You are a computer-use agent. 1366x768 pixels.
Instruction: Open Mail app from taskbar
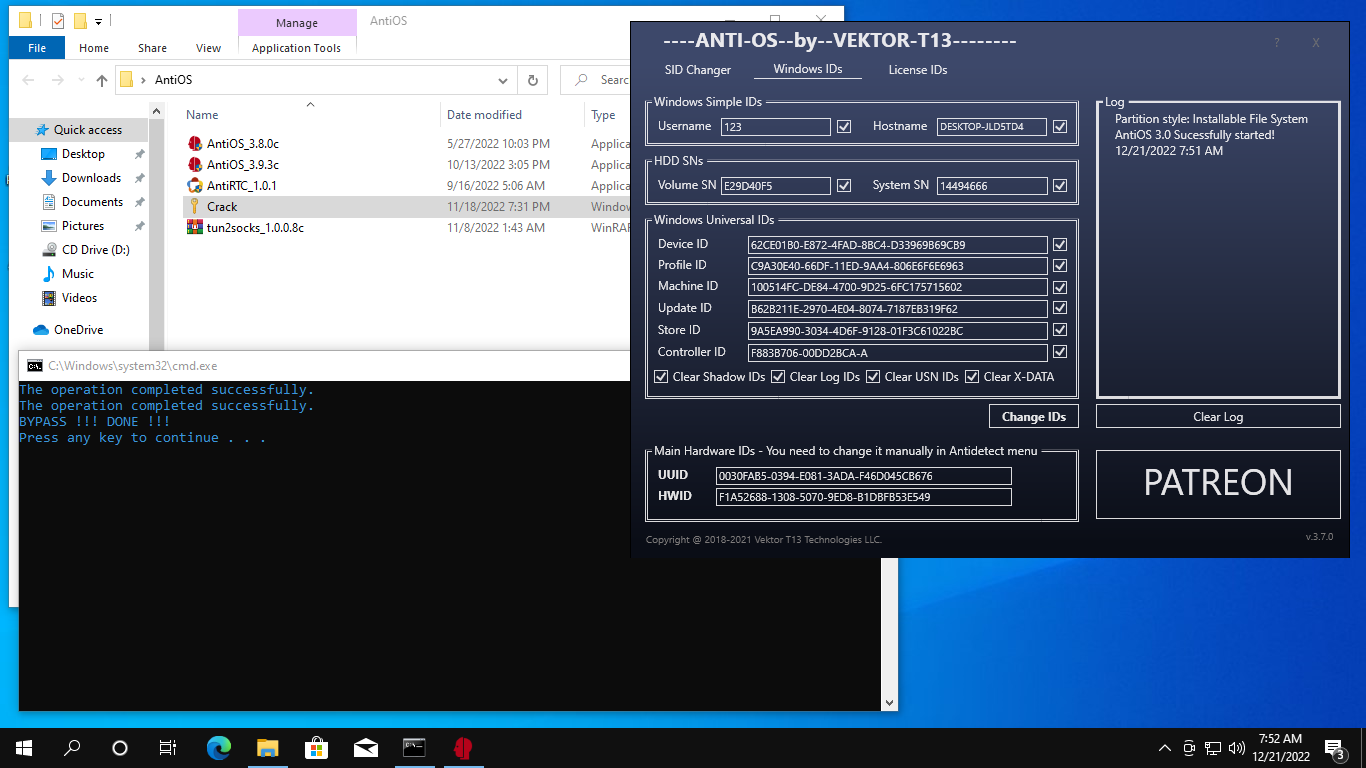pos(366,747)
